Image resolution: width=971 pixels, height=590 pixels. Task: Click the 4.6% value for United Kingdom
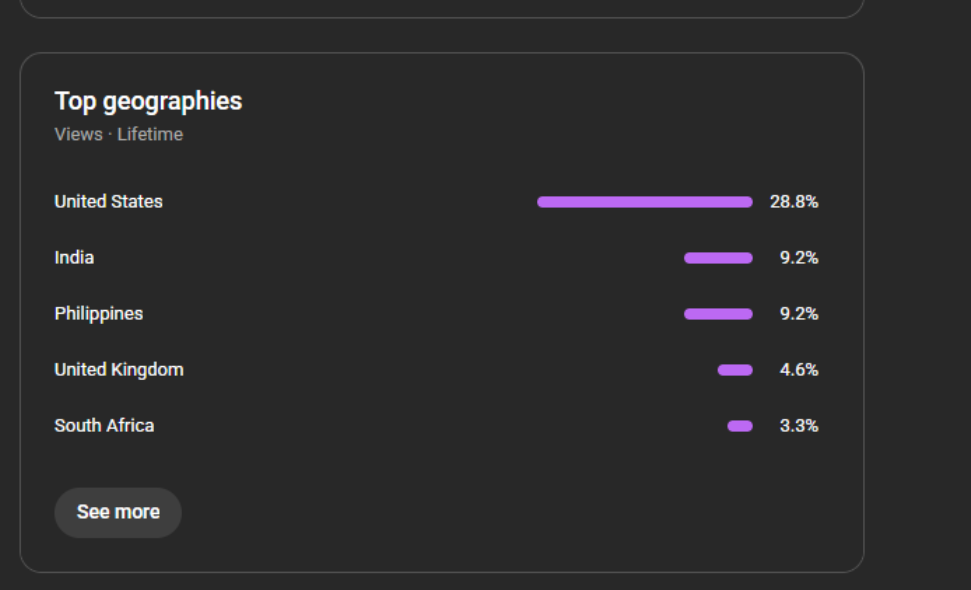click(x=799, y=370)
